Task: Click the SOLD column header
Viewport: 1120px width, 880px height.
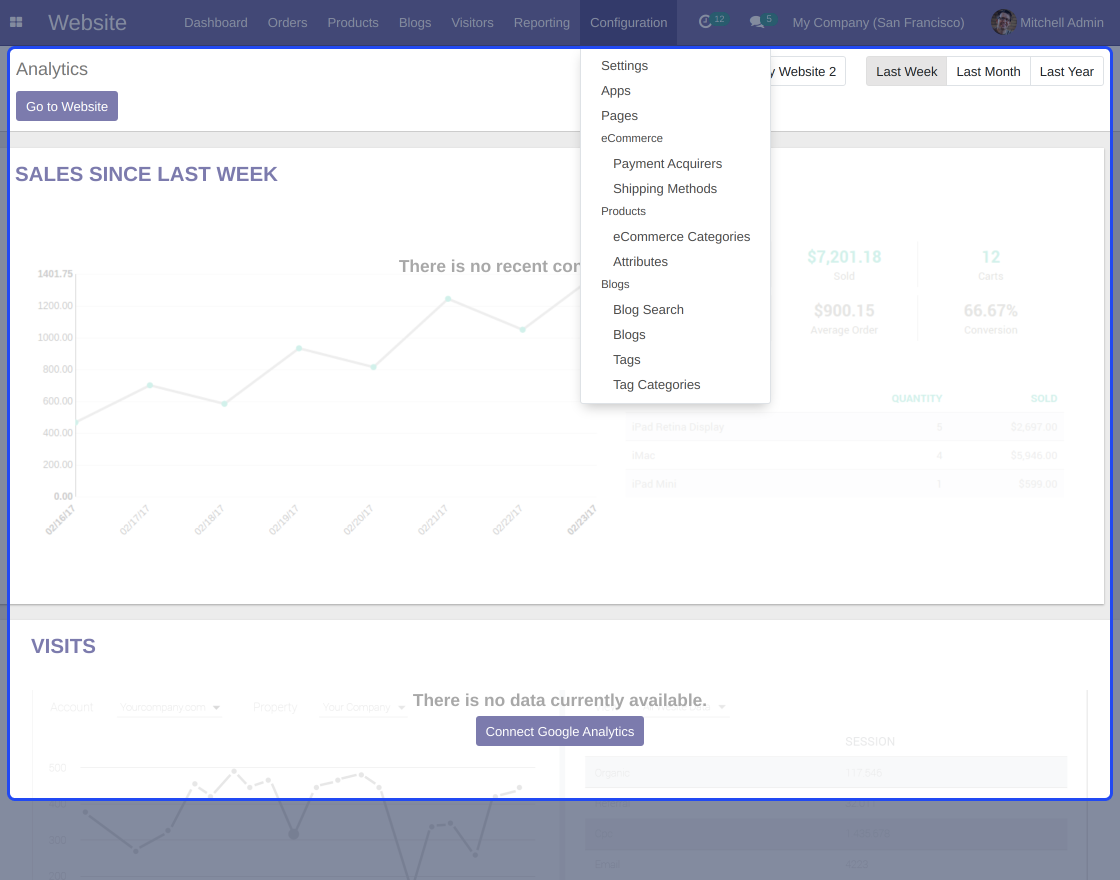Action: [x=1044, y=399]
